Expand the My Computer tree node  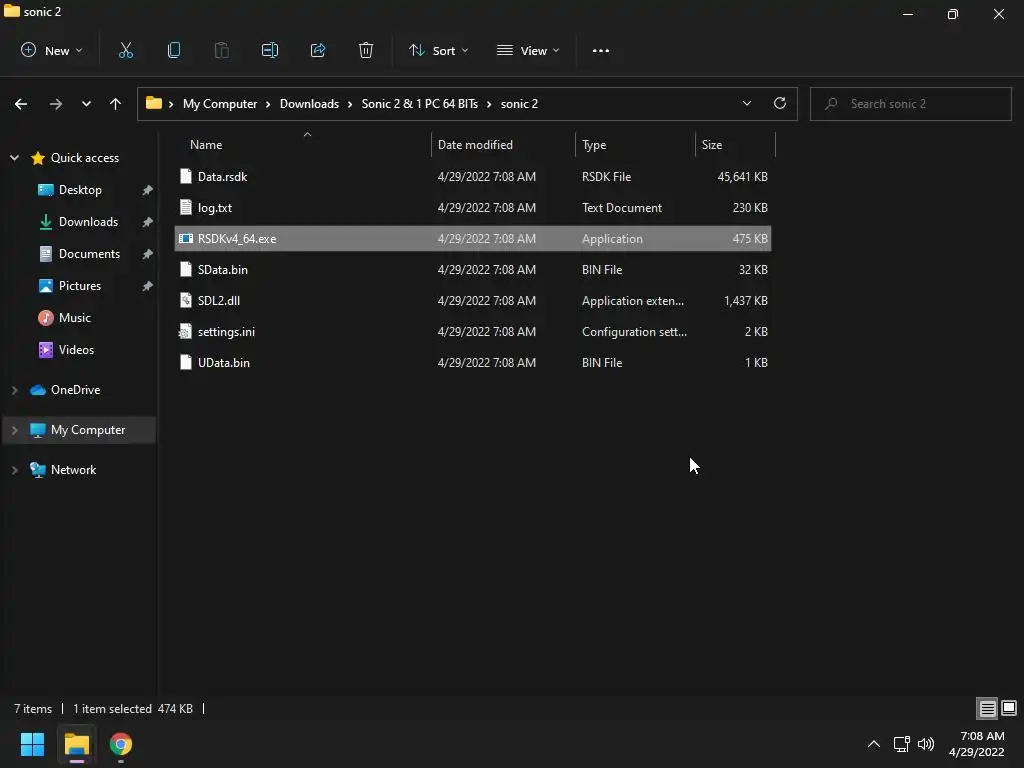[14, 430]
